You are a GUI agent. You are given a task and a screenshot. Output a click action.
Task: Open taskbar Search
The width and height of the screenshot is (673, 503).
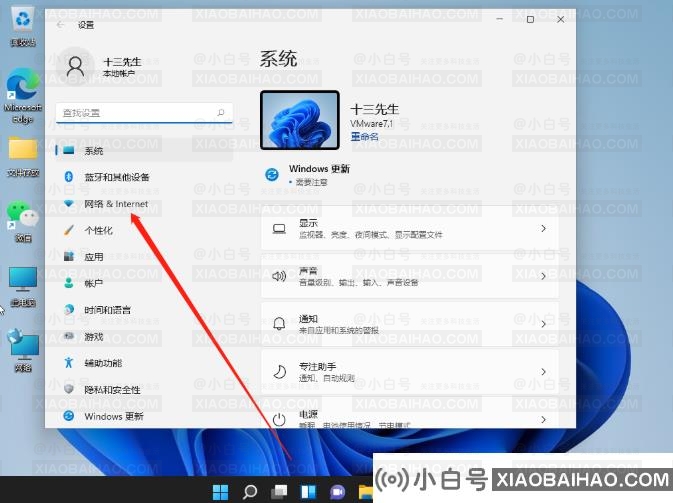pos(250,492)
